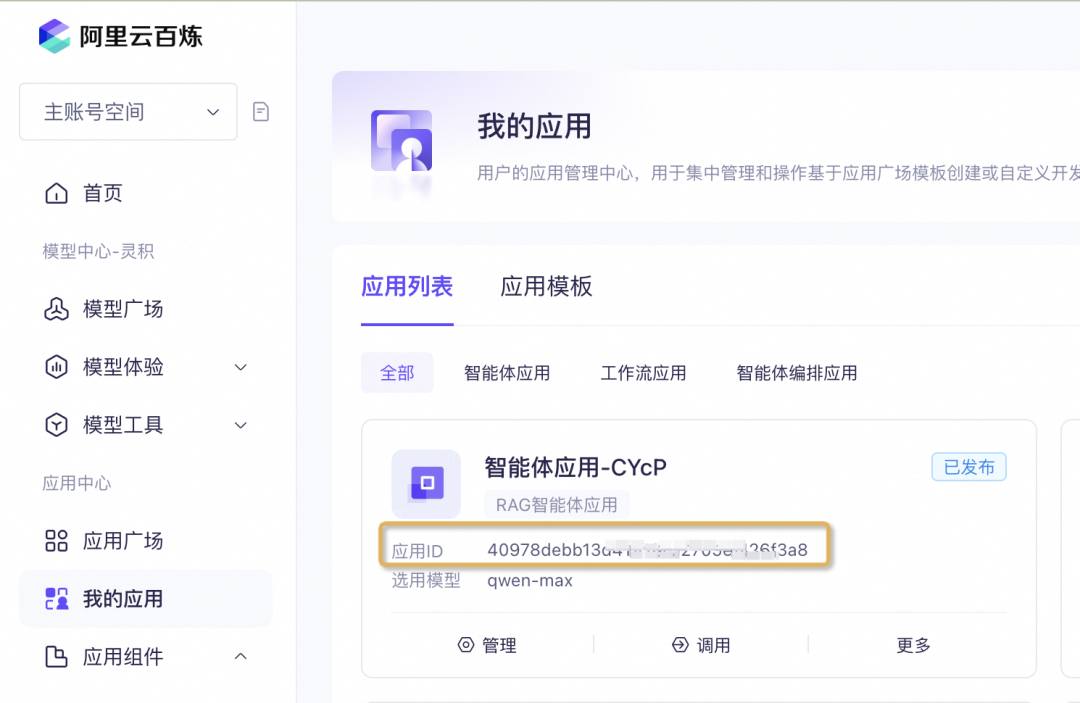Select the 智能体应用 filter
Screen dimensions: 1080x703
(x=507, y=372)
